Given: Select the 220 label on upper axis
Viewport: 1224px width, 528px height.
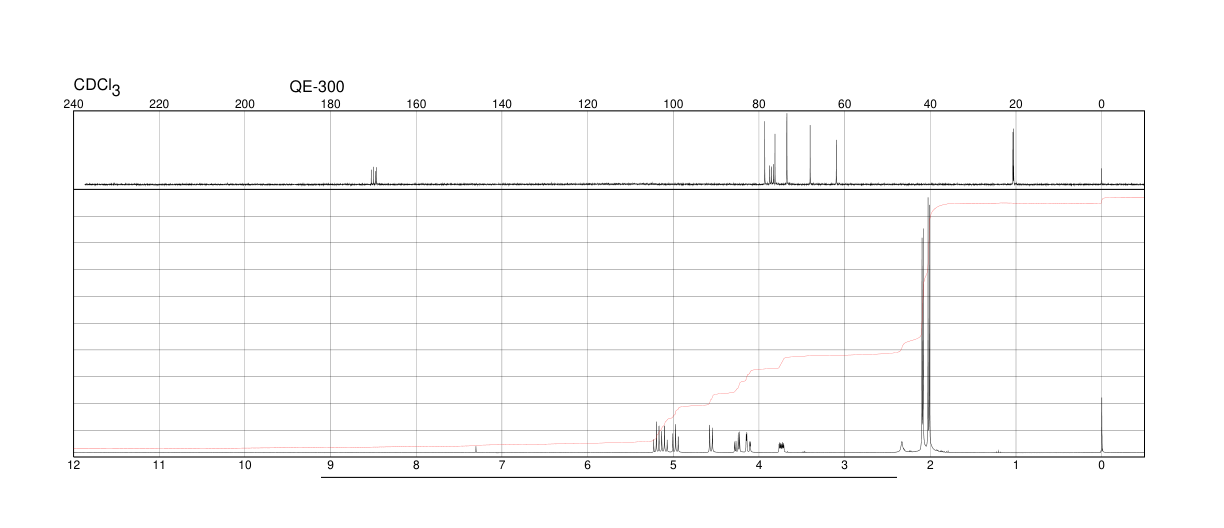Looking at the screenshot, I should click(159, 104).
